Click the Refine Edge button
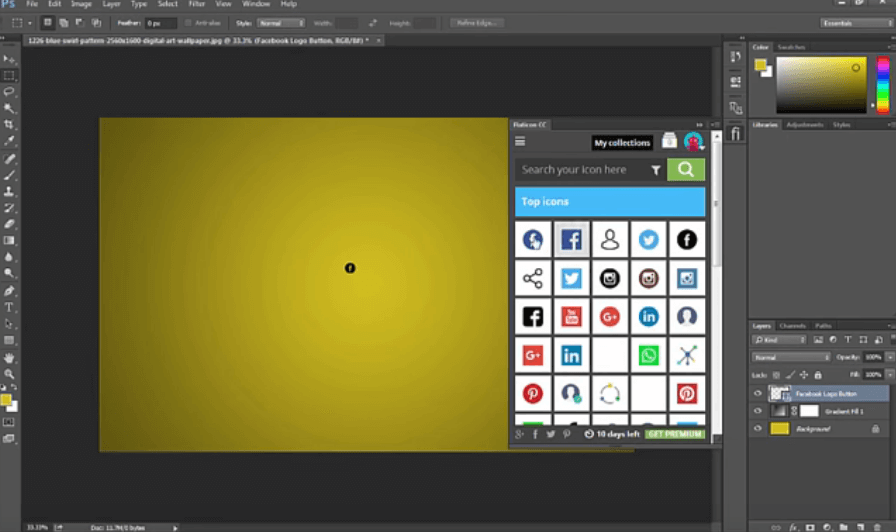 (477, 23)
